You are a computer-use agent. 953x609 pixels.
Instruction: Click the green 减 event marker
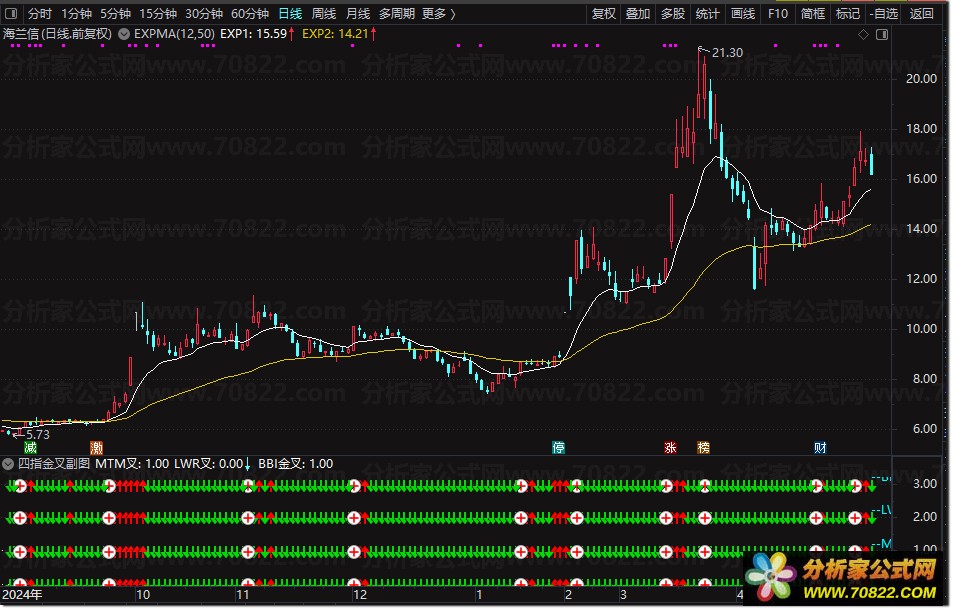[x=30, y=448]
